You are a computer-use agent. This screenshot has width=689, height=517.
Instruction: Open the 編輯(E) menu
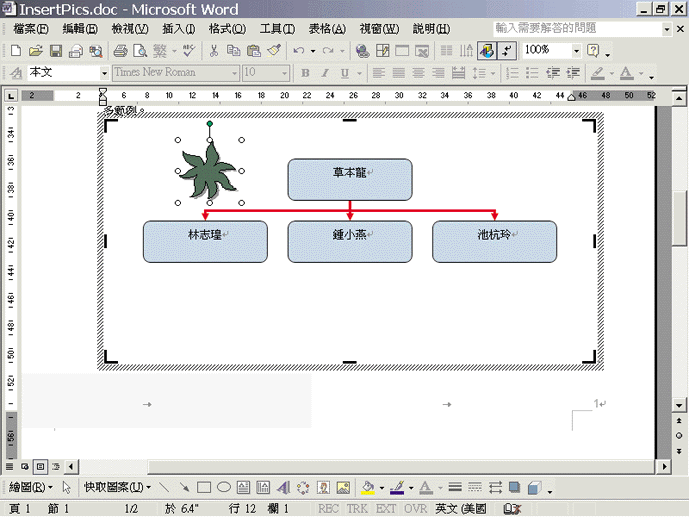pos(80,29)
